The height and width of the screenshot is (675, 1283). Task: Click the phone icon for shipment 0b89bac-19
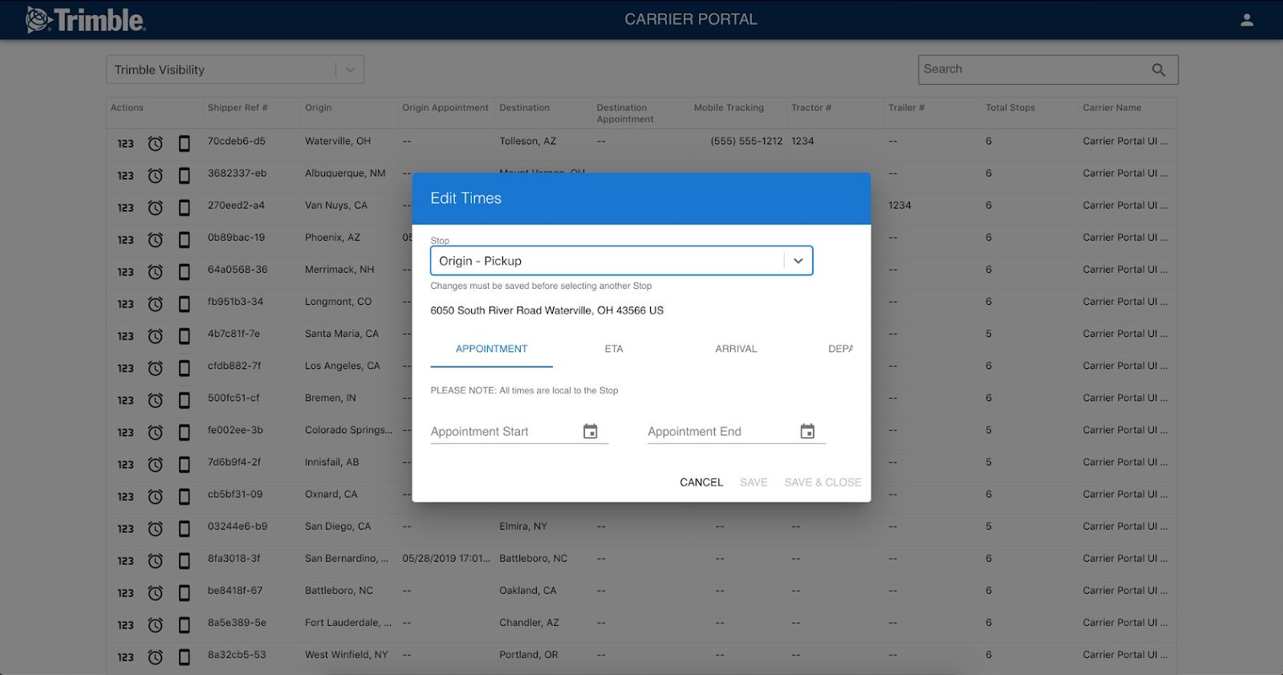click(184, 239)
